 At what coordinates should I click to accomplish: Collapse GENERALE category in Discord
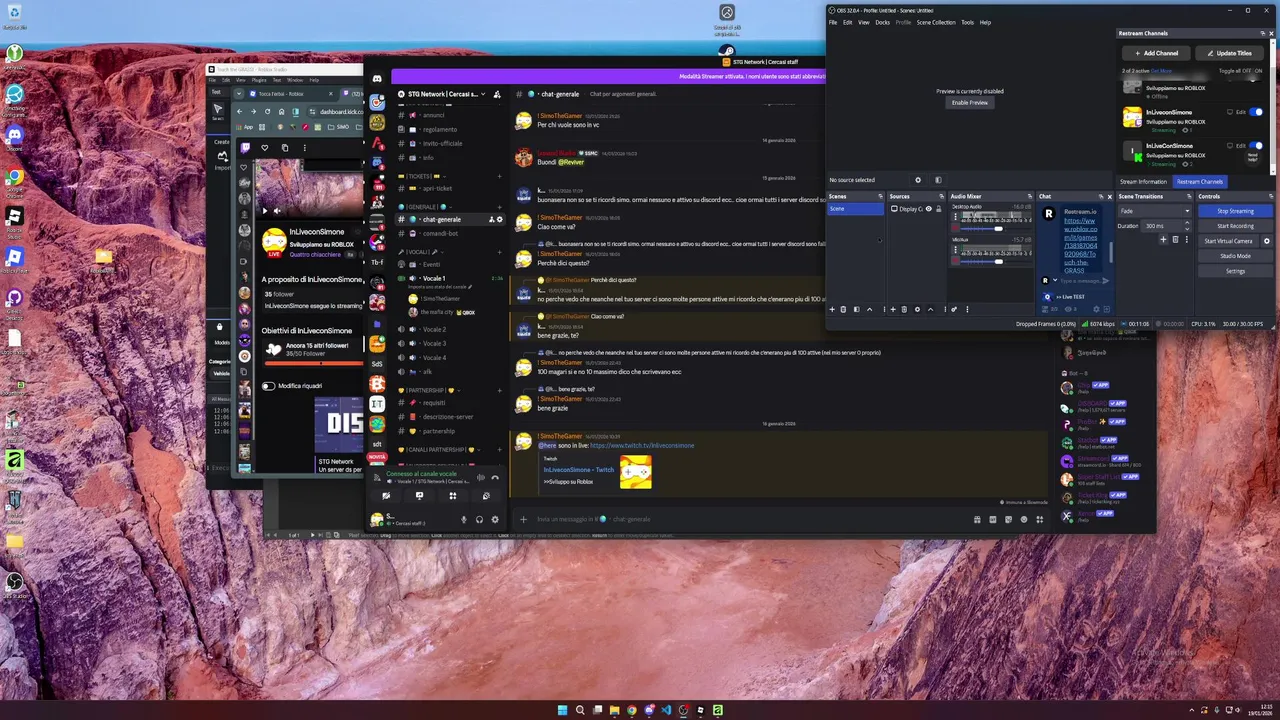[425, 207]
